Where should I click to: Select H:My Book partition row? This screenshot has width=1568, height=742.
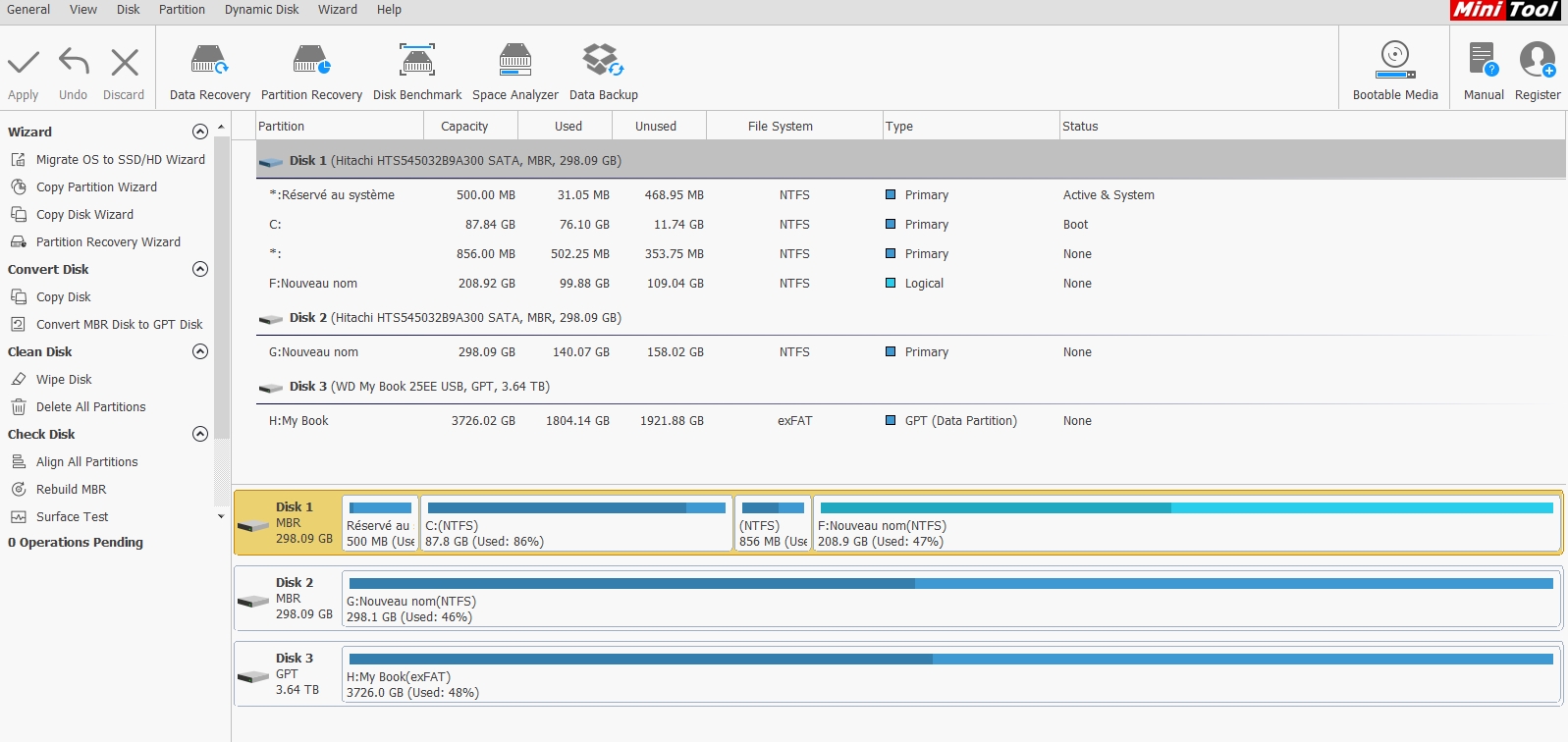click(910, 420)
